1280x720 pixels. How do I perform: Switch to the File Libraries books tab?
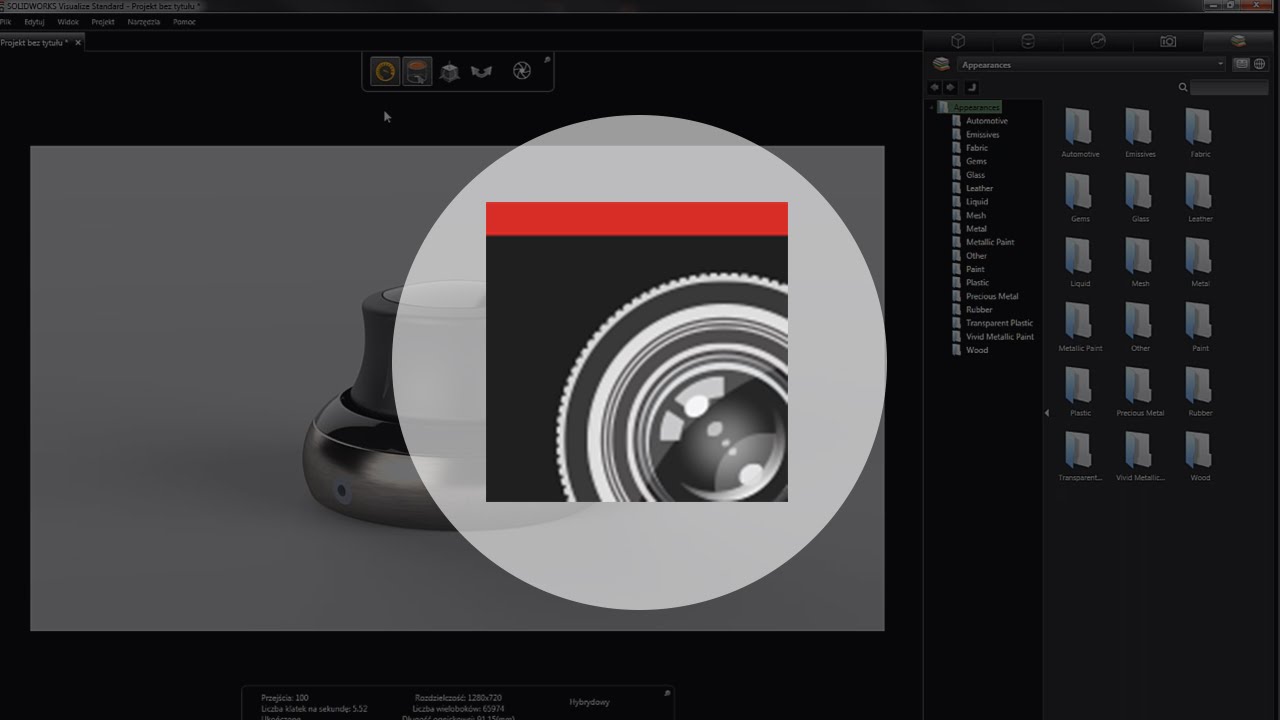click(x=1238, y=41)
